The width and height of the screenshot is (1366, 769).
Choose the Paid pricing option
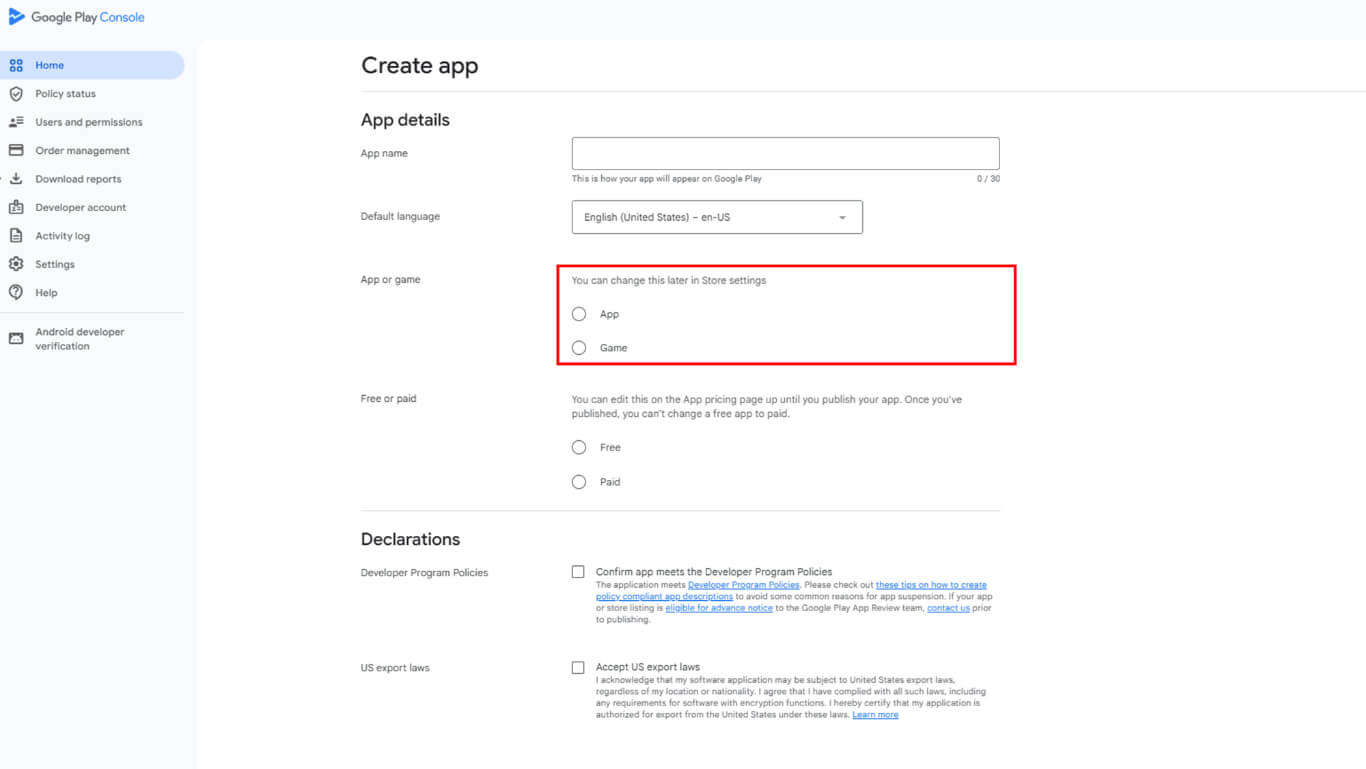pyautogui.click(x=579, y=482)
